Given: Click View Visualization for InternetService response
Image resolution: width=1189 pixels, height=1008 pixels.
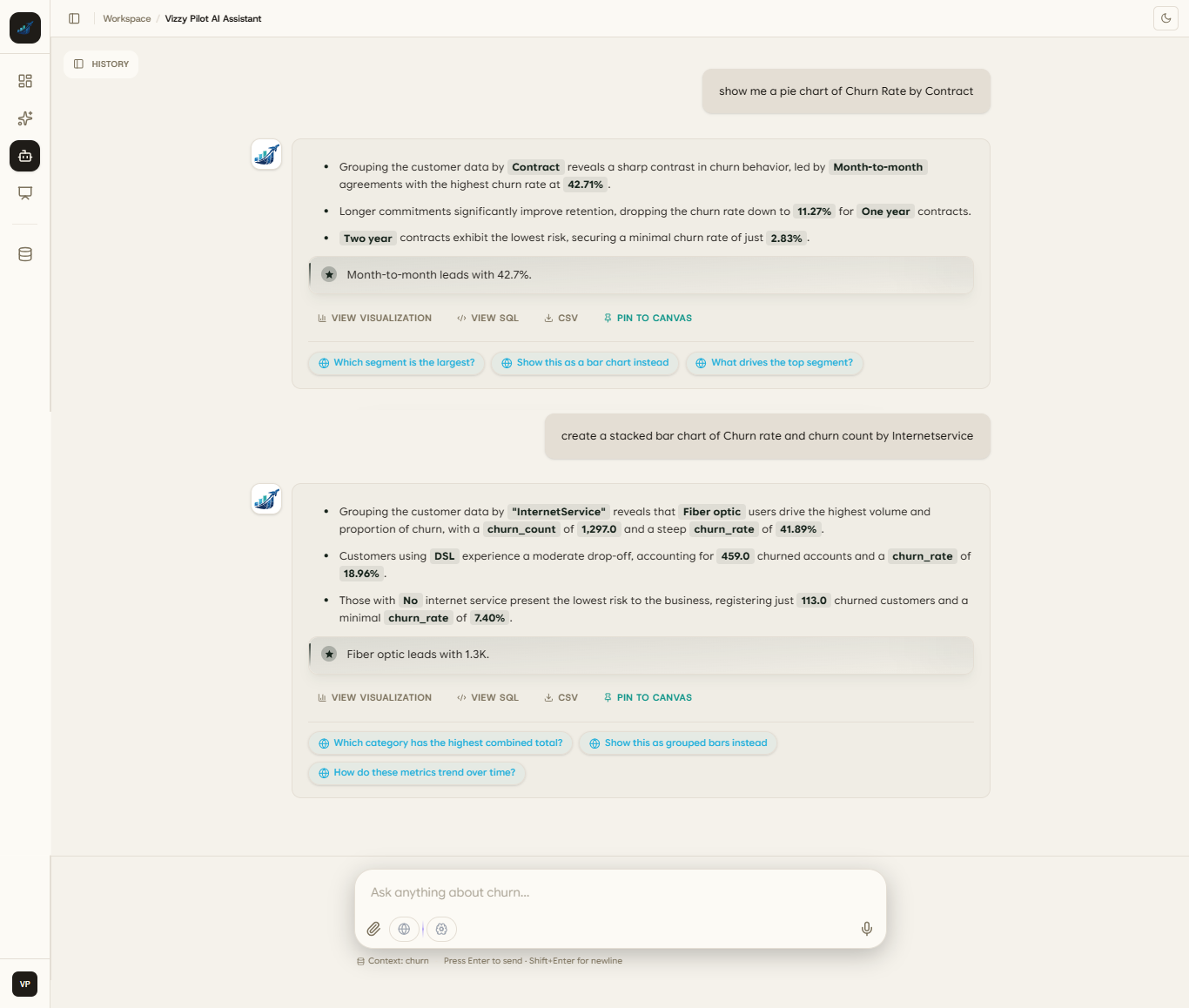Looking at the screenshot, I should point(374,698).
